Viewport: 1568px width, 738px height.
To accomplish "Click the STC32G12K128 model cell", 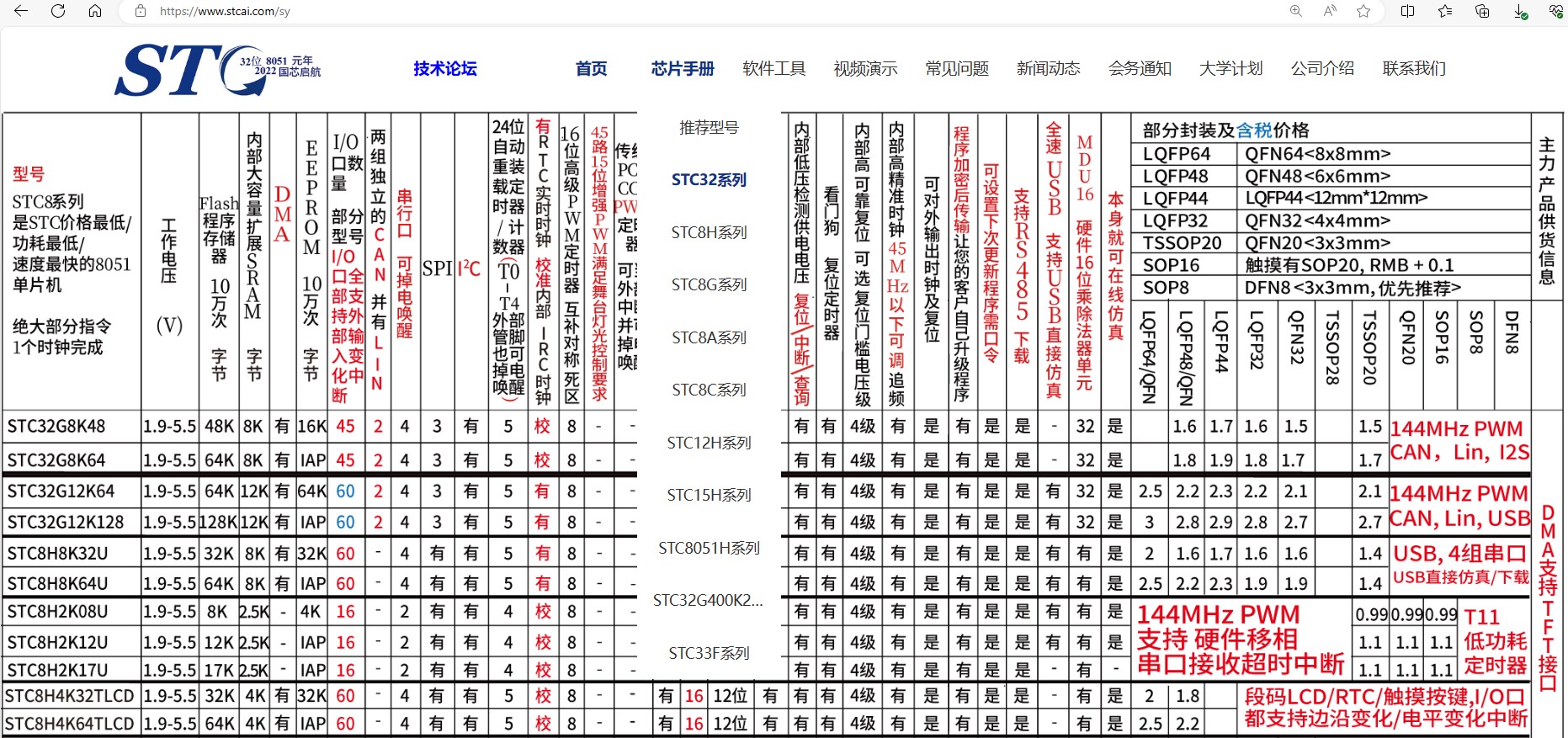I will coord(66,522).
